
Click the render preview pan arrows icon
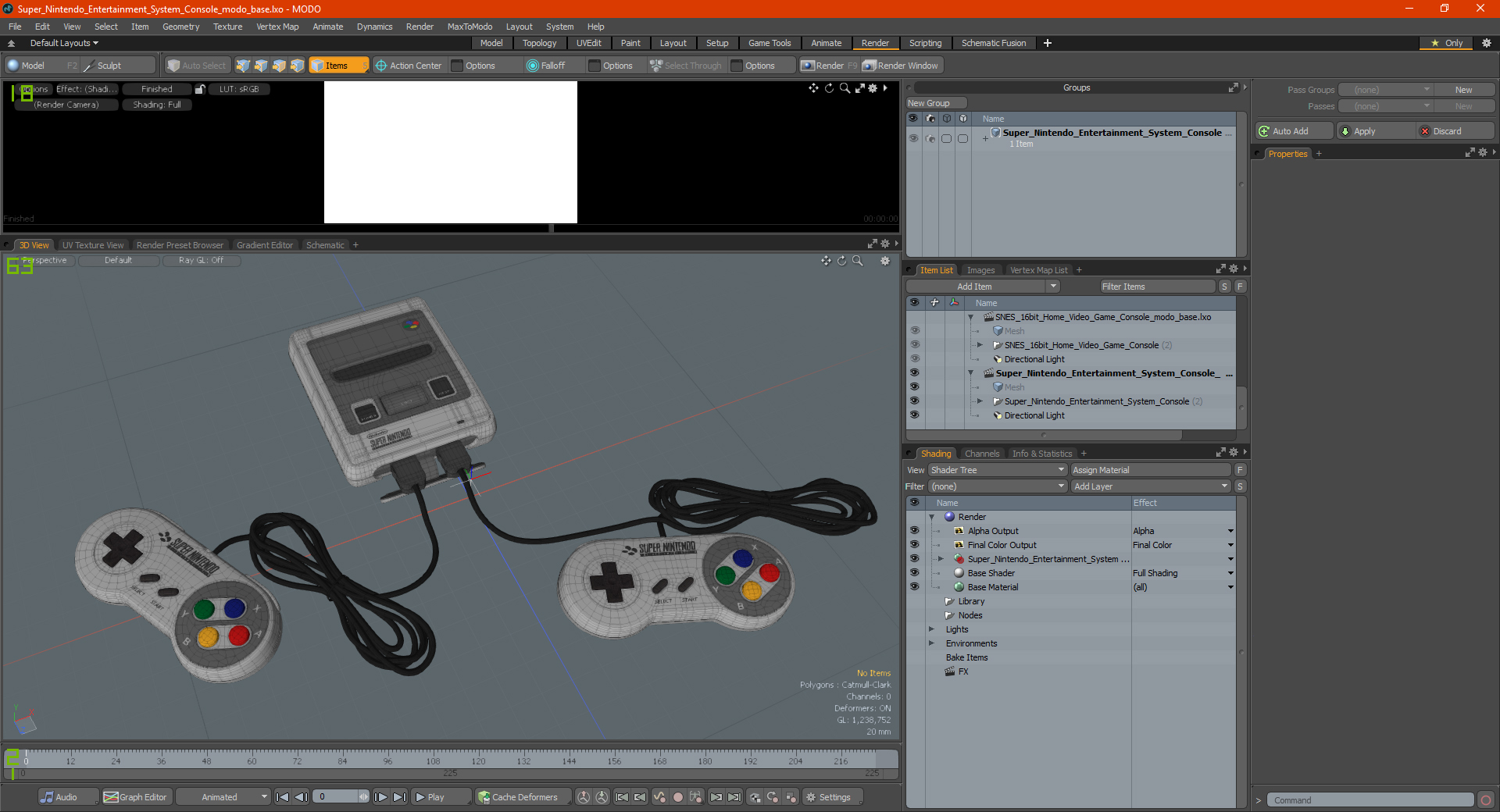pyautogui.click(x=813, y=88)
